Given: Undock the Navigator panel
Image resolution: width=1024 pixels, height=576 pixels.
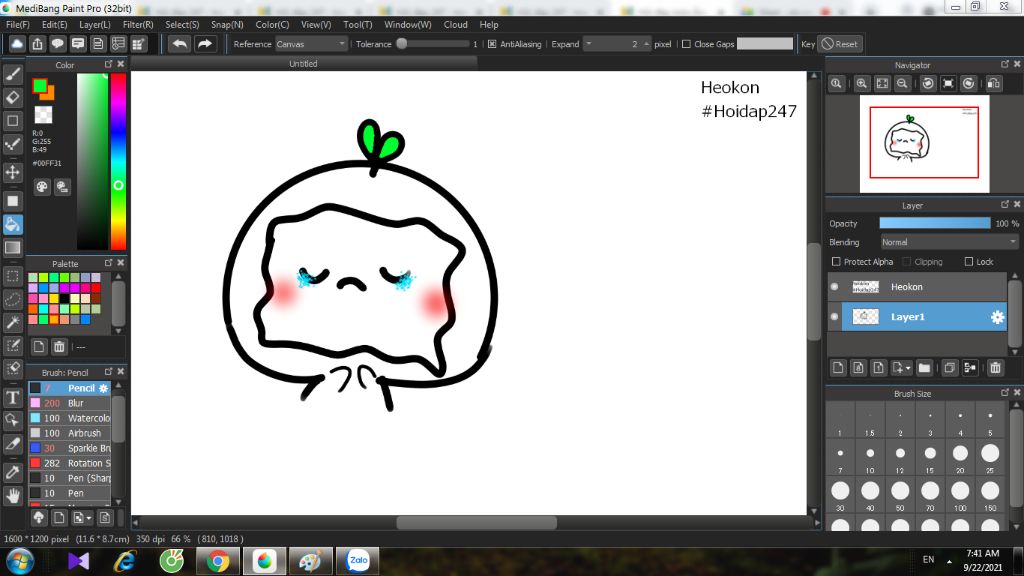Looking at the screenshot, I should pyautogui.click(x=1004, y=64).
